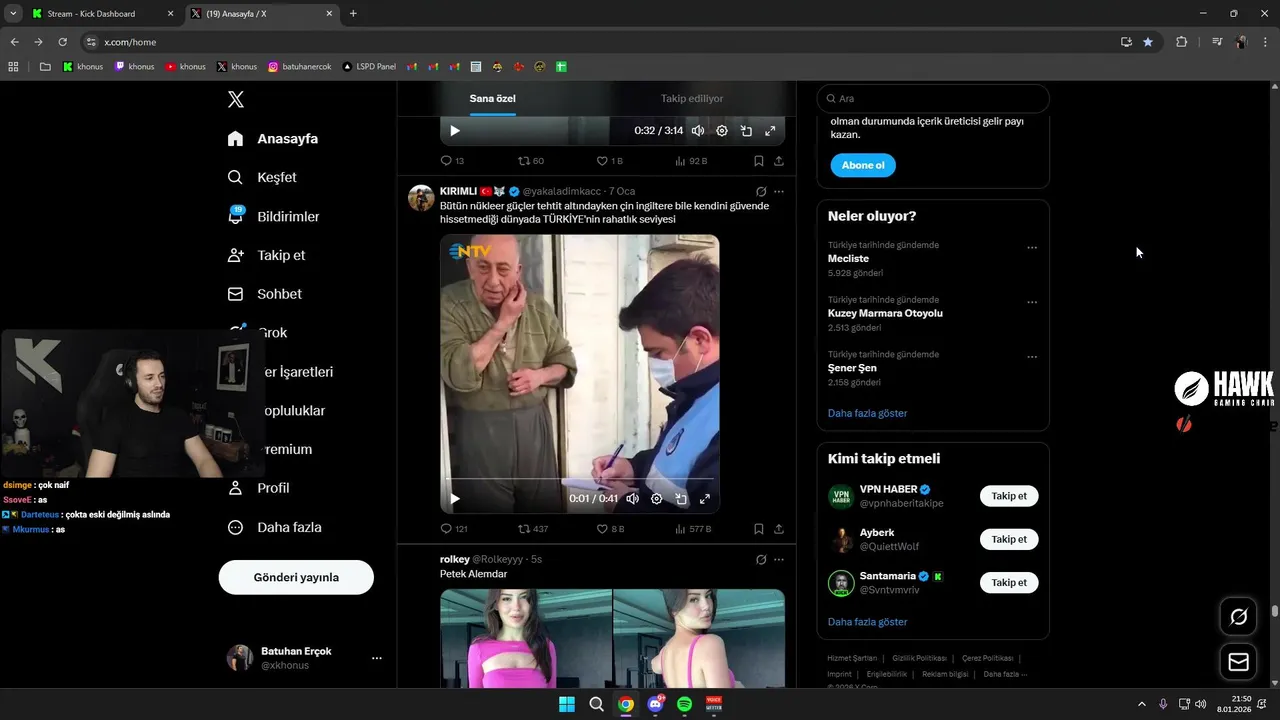The height and width of the screenshot is (720, 1280).
Task: Open Grok icon on rolkey post
Action: click(761, 560)
